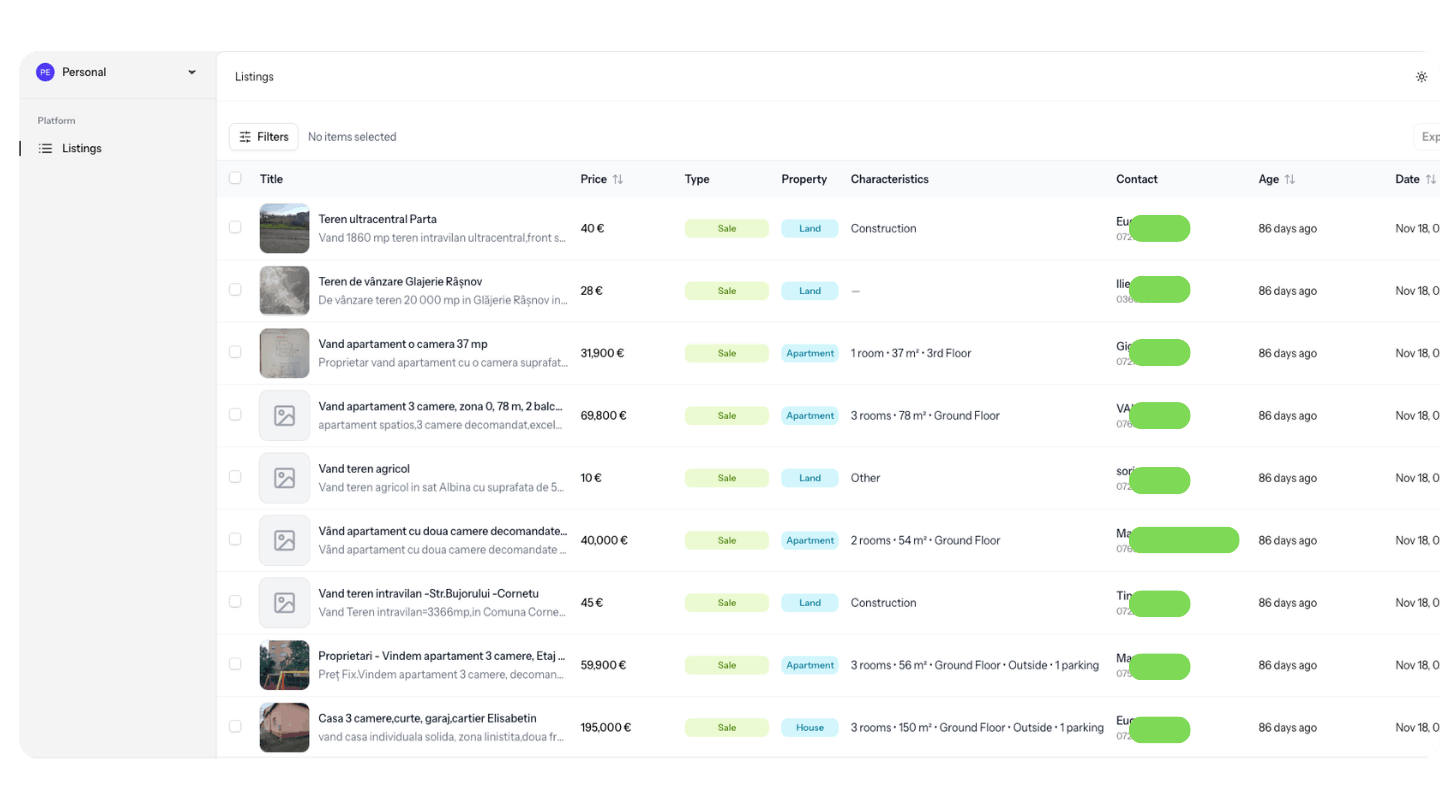The height and width of the screenshot is (810, 1440).
Task: Open thumbnail of Proprietari Vindem apartament listing
Action: coord(284,665)
